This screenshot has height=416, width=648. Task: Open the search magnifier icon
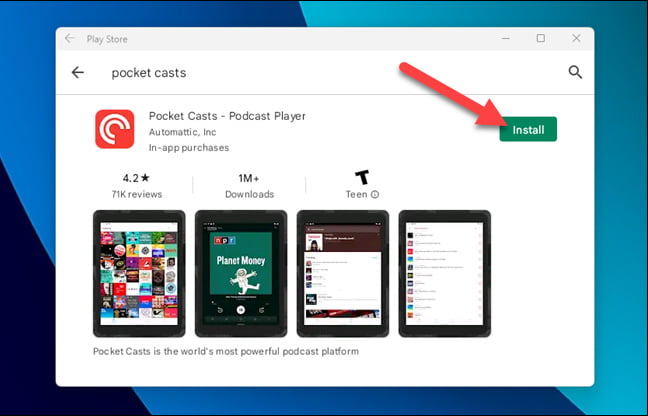[x=575, y=72]
